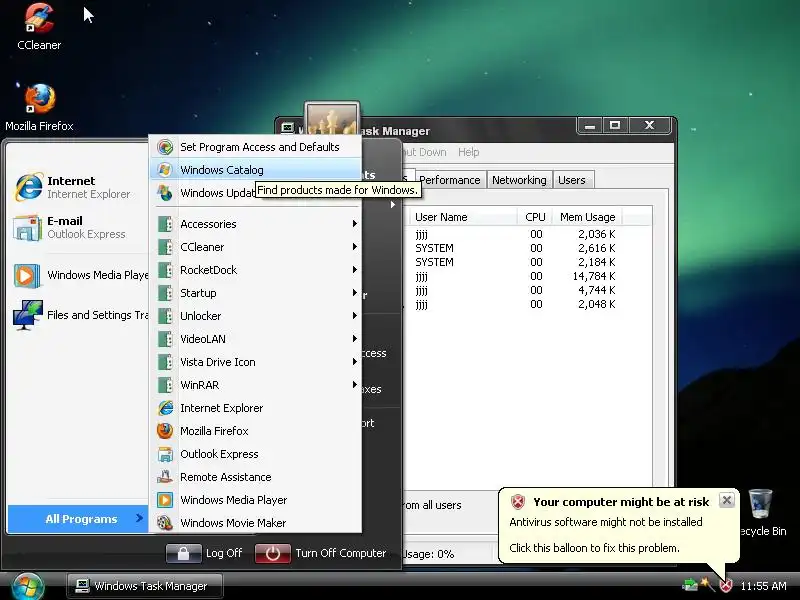800x600 pixels.
Task: Click the VideoLAN folder icon
Action: (x=164, y=339)
